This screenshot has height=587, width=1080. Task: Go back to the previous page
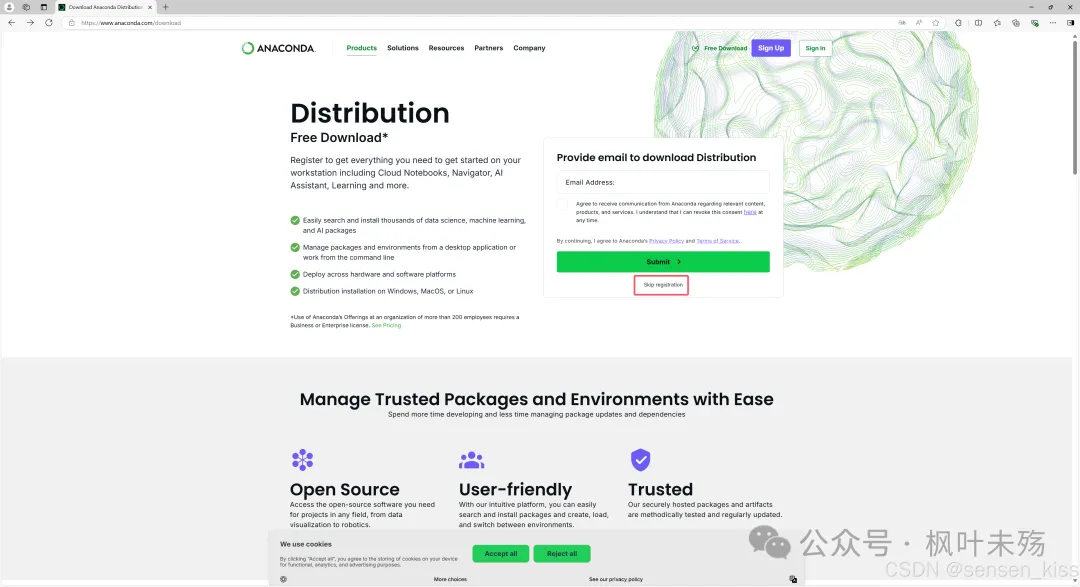coord(12,23)
